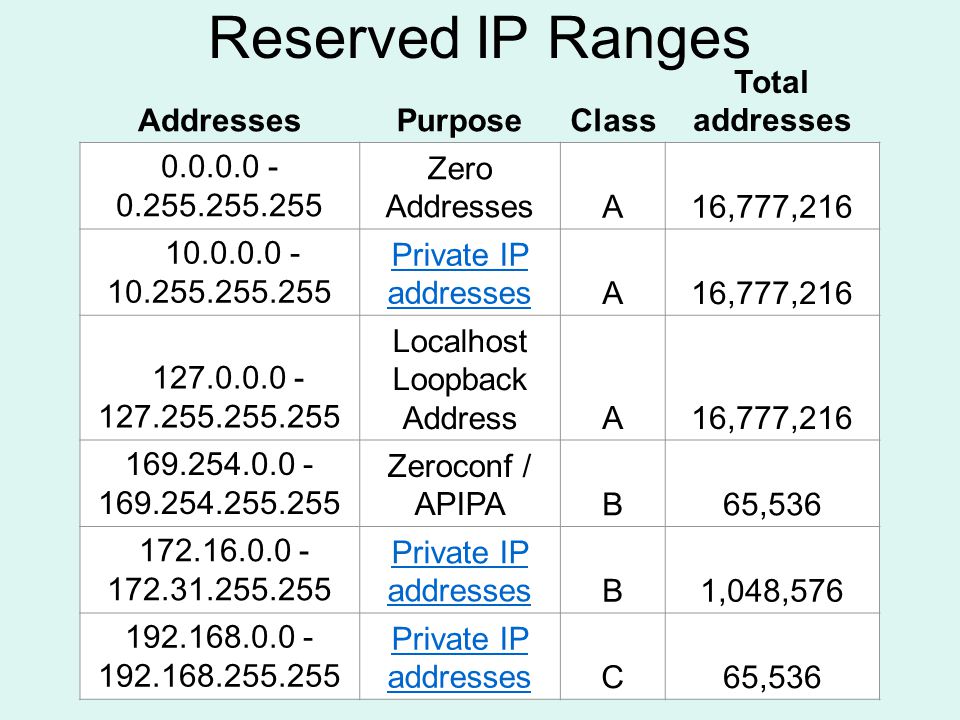Viewport: 960px width, 720px height.
Task: Click the Zero Addresses purpose cell
Action: pyautogui.click(x=460, y=186)
